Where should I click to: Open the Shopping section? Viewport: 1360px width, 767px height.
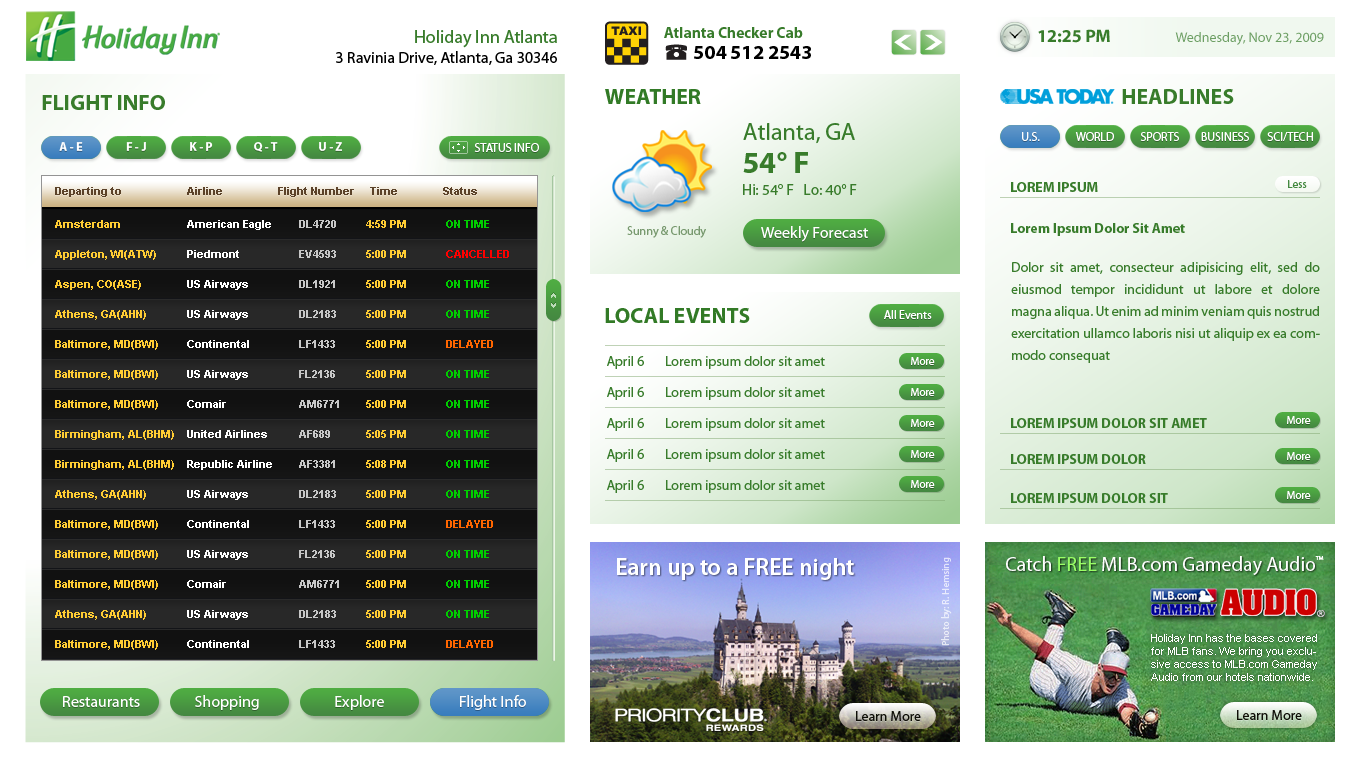click(x=230, y=702)
